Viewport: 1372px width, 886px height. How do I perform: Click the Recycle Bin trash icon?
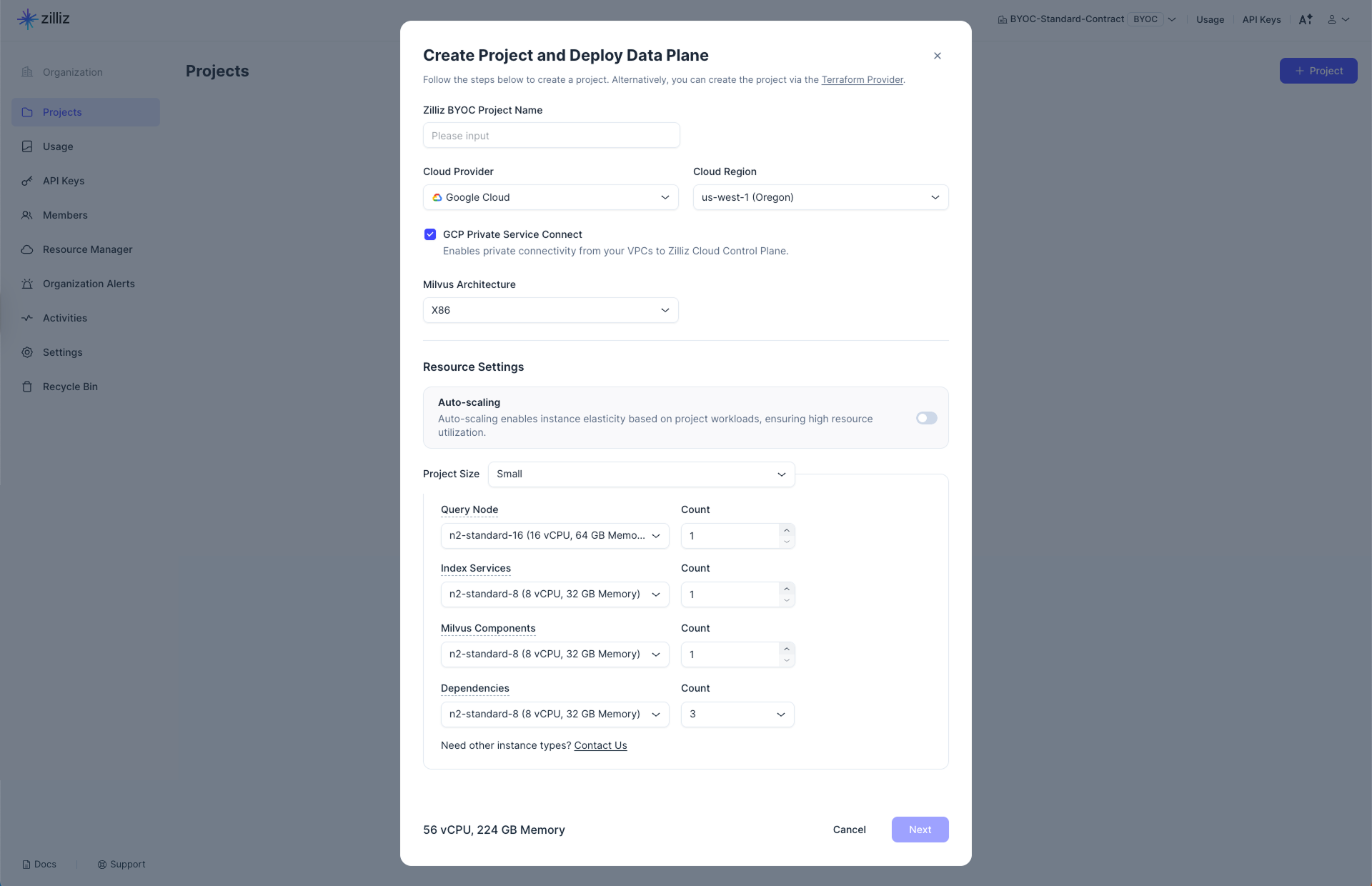(27, 387)
